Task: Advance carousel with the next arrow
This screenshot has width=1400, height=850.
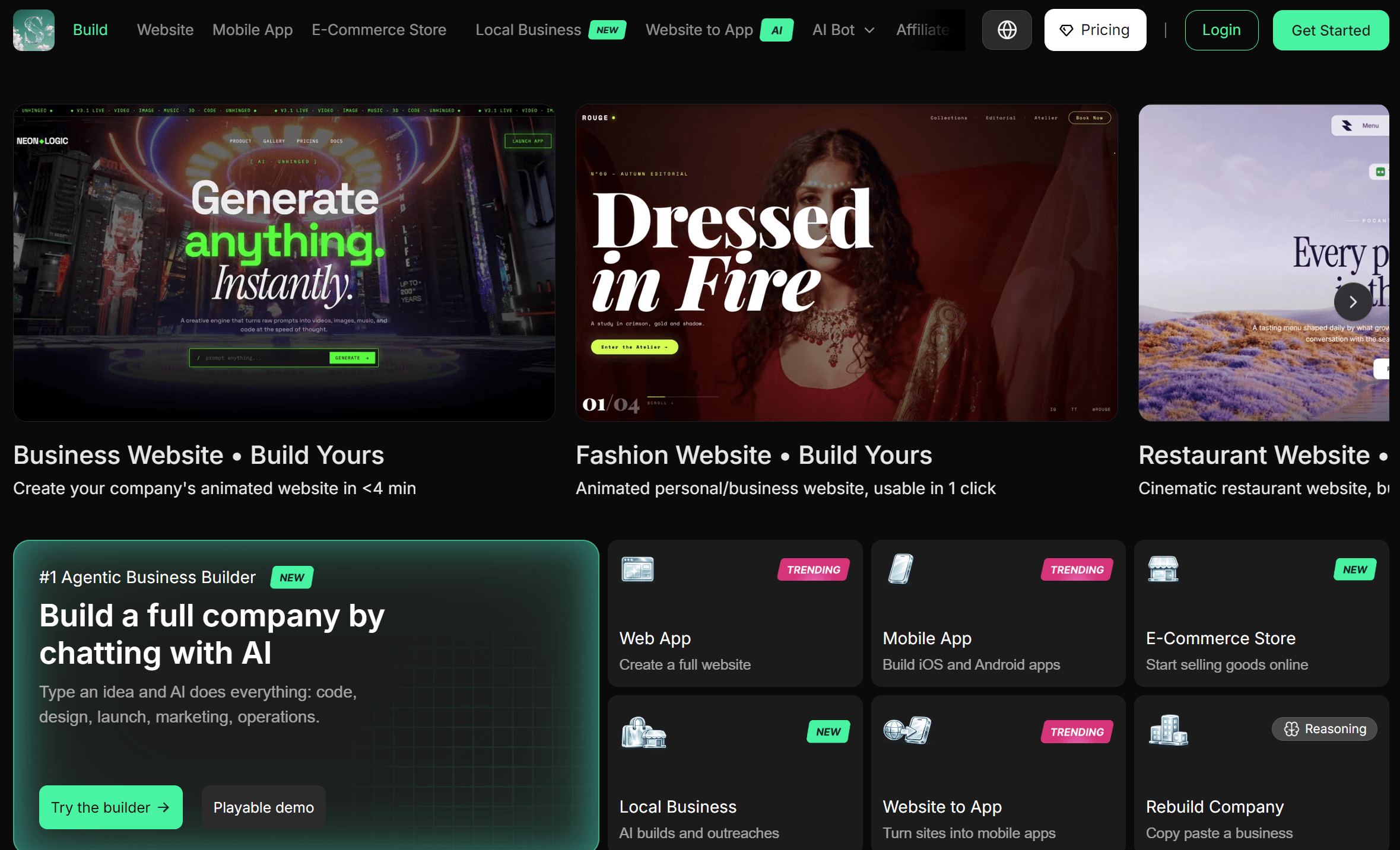Action: 1353,302
